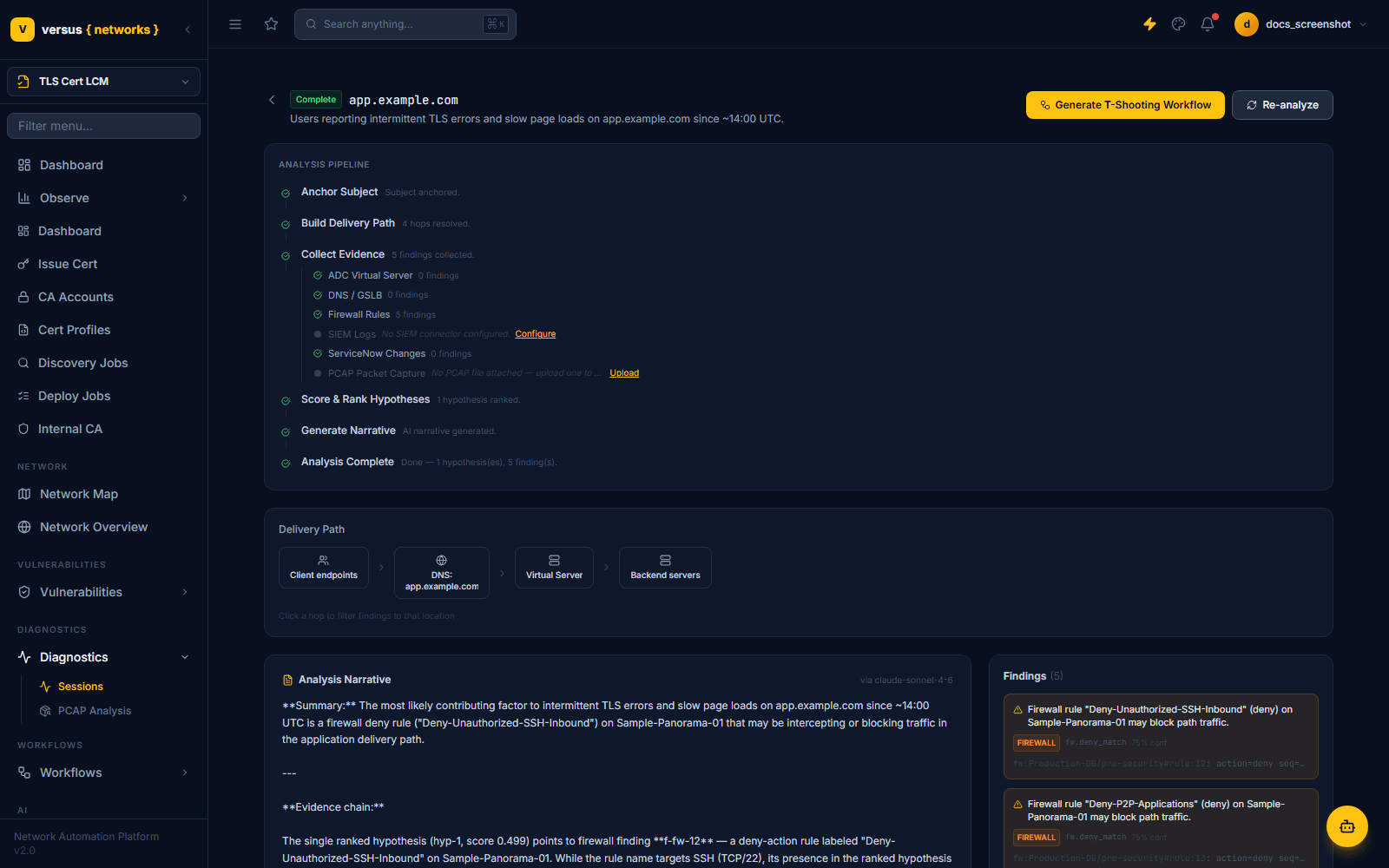Image resolution: width=1389 pixels, height=868 pixels.
Task: Open the AI assistant robot button
Action: pyautogui.click(x=1347, y=826)
